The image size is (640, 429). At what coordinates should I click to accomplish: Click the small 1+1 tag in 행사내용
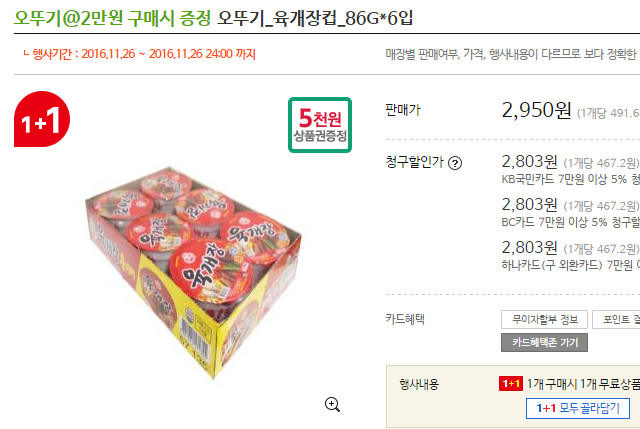coord(511,384)
